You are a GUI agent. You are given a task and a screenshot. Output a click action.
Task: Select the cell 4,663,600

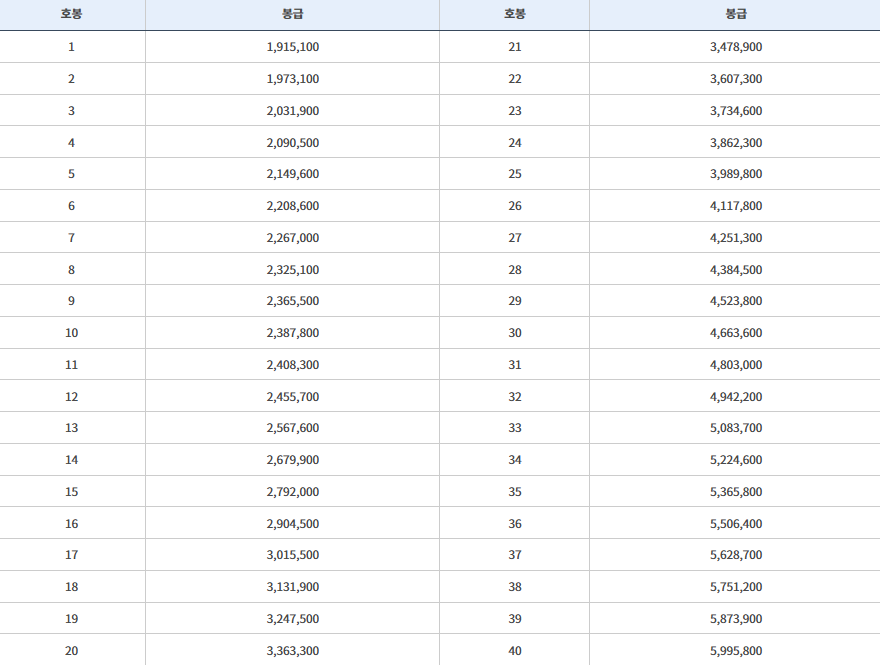(x=736, y=333)
